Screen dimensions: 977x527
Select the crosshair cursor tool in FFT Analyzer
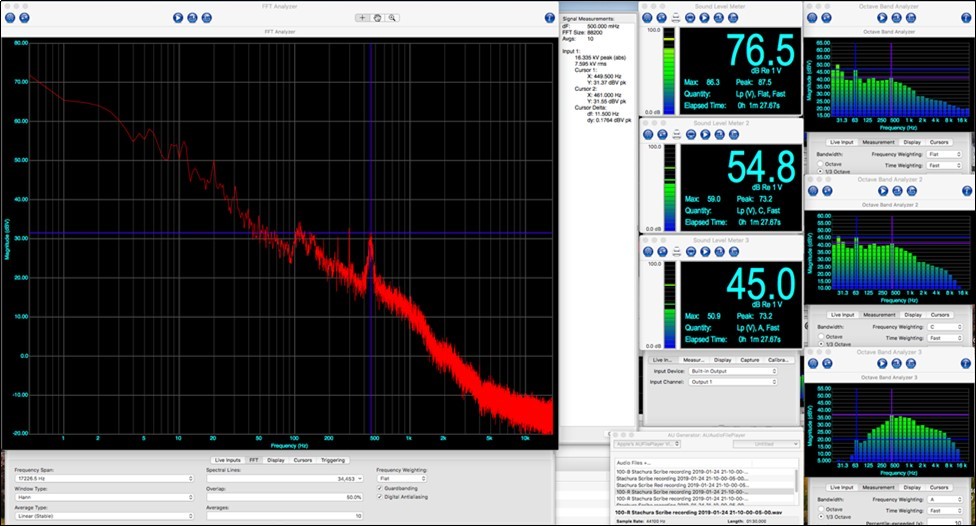pos(362,17)
